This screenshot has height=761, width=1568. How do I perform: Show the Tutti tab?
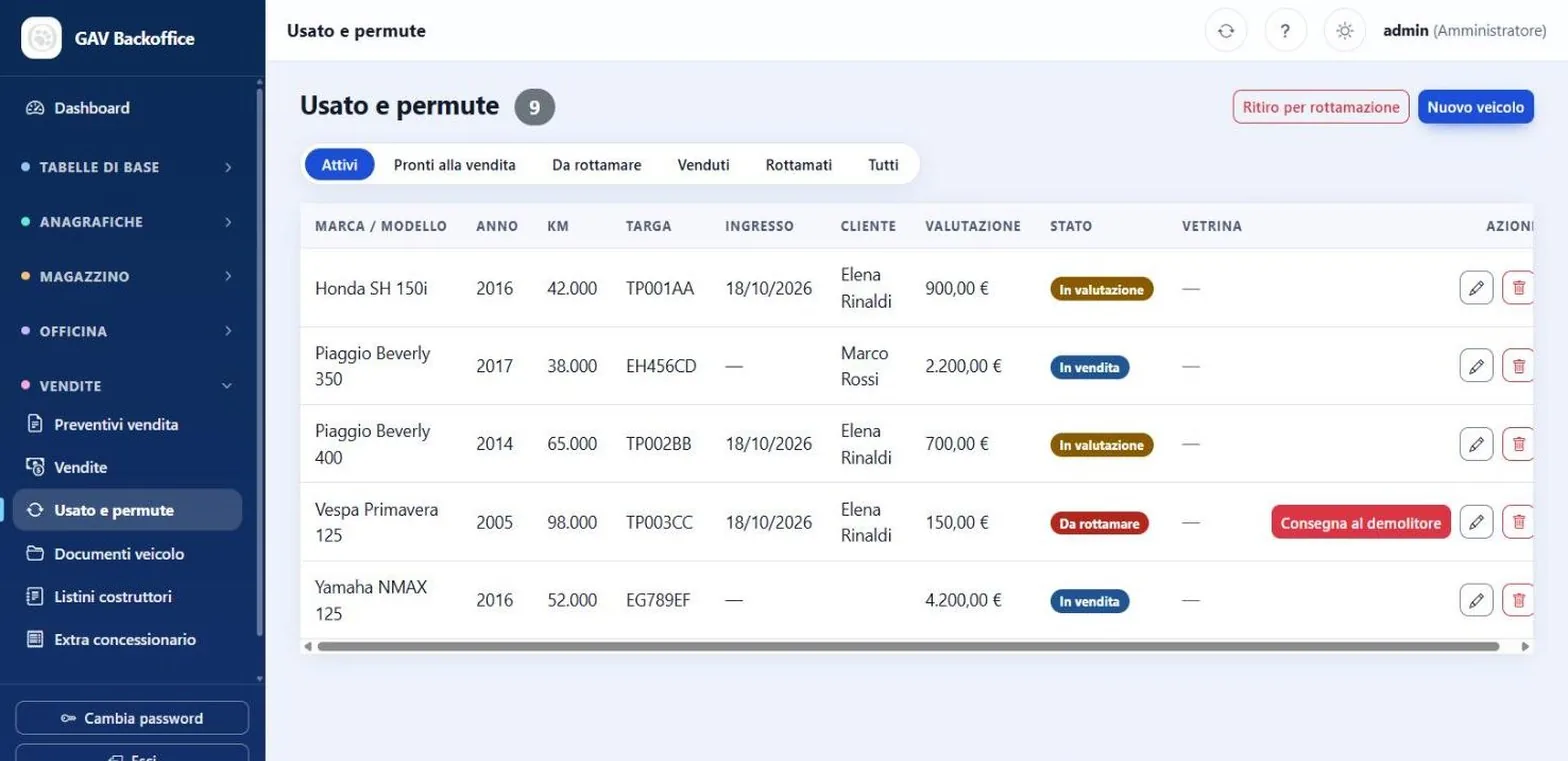coord(883,165)
